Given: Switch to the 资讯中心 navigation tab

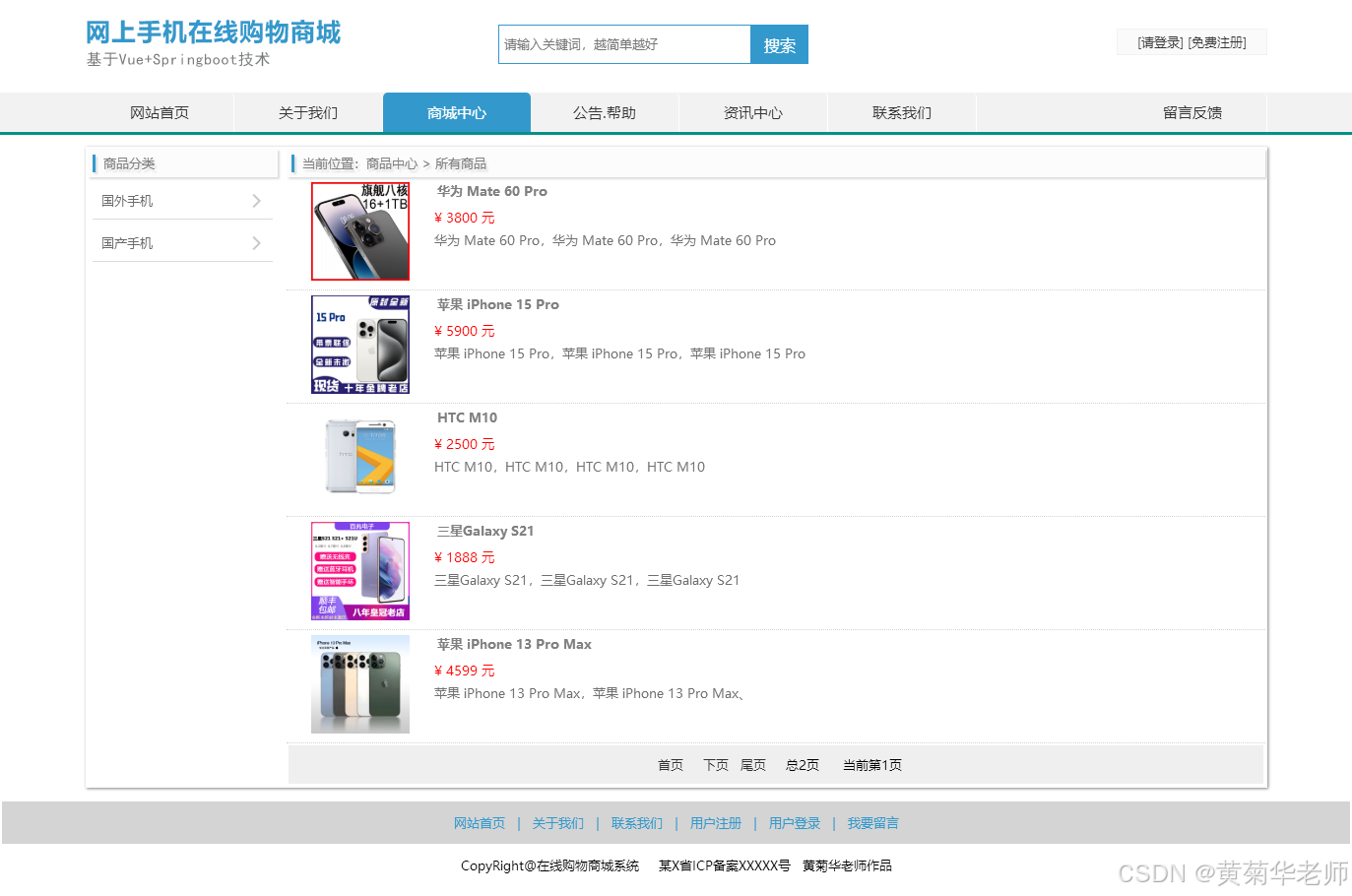Looking at the screenshot, I should [x=753, y=112].
